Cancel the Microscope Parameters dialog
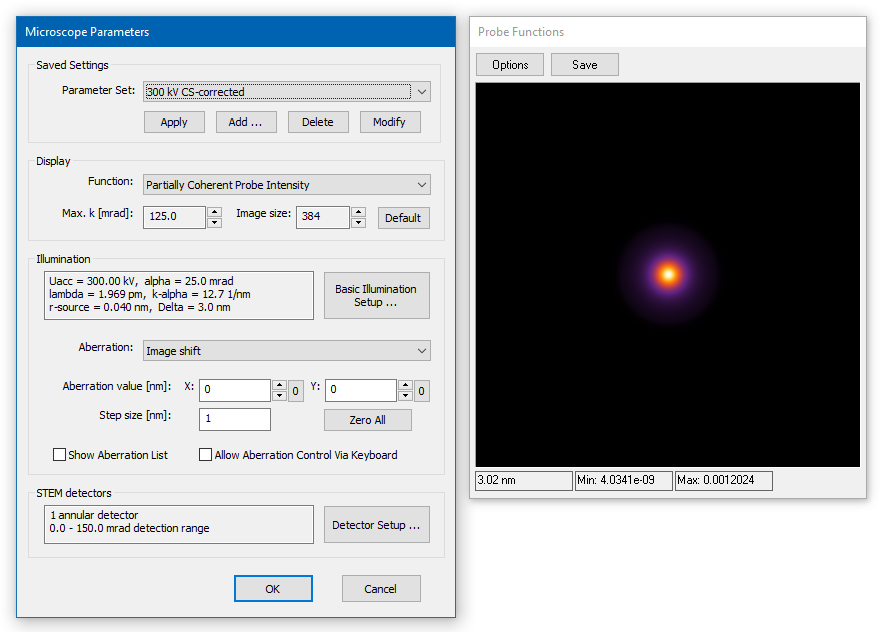The height and width of the screenshot is (632, 880). pyautogui.click(x=381, y=588)
